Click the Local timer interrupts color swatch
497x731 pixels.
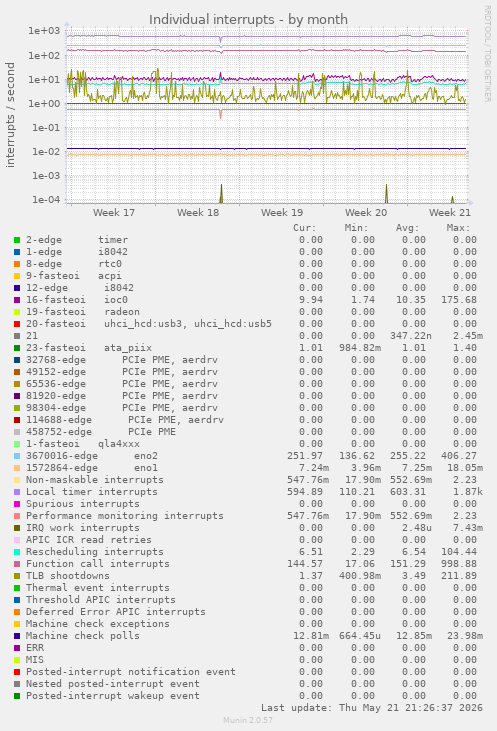[x=17, y=492]
